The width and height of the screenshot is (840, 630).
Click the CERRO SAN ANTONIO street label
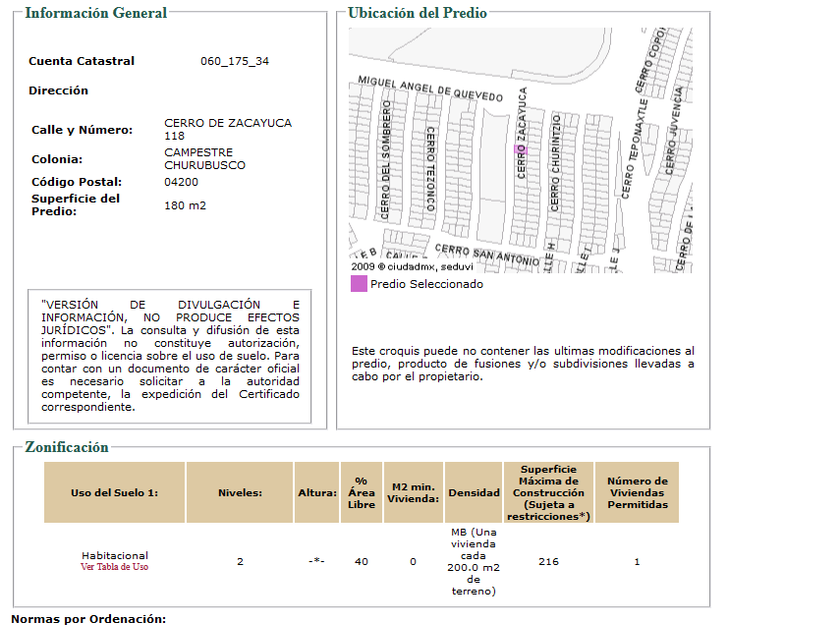point(487,255)
